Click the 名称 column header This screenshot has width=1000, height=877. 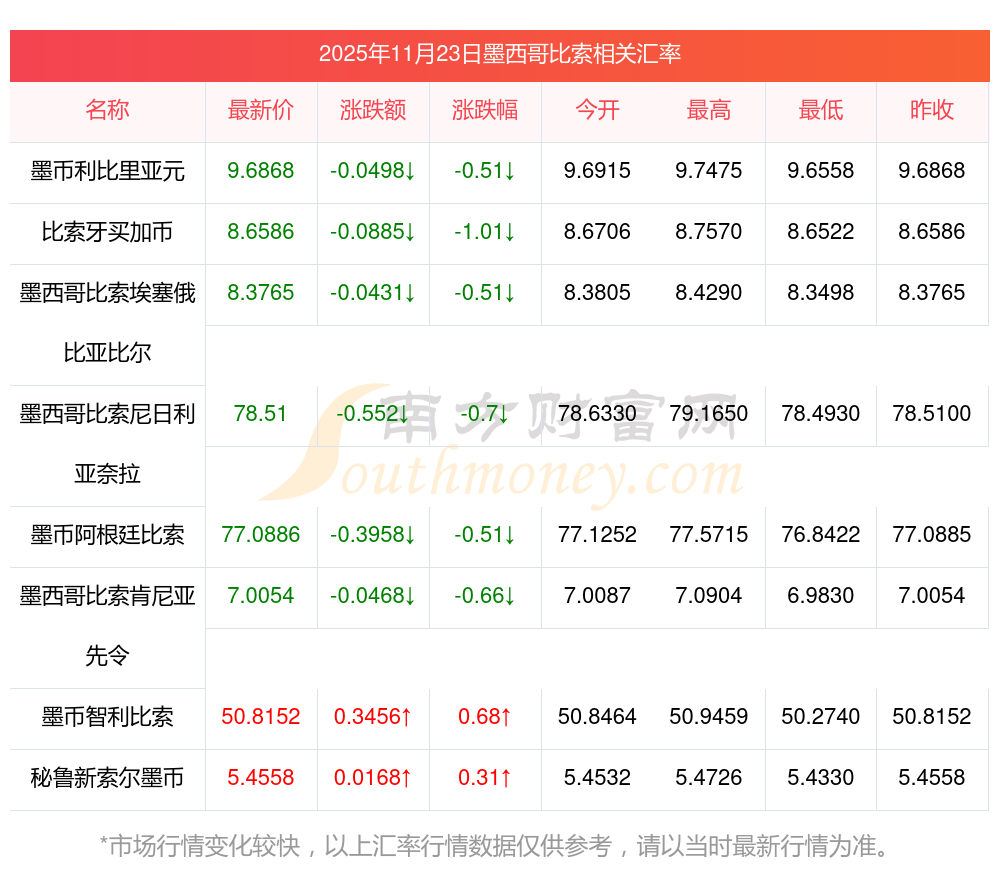(107, 110)
